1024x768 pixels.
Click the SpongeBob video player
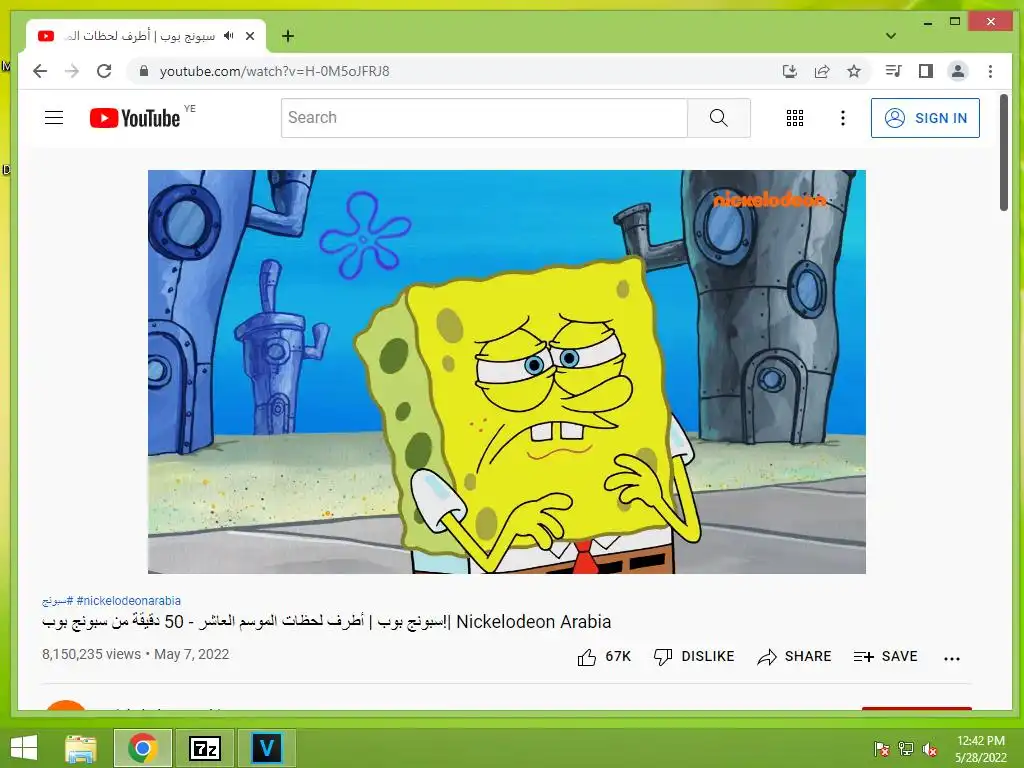pyautogui.click(x=507, y=372)
